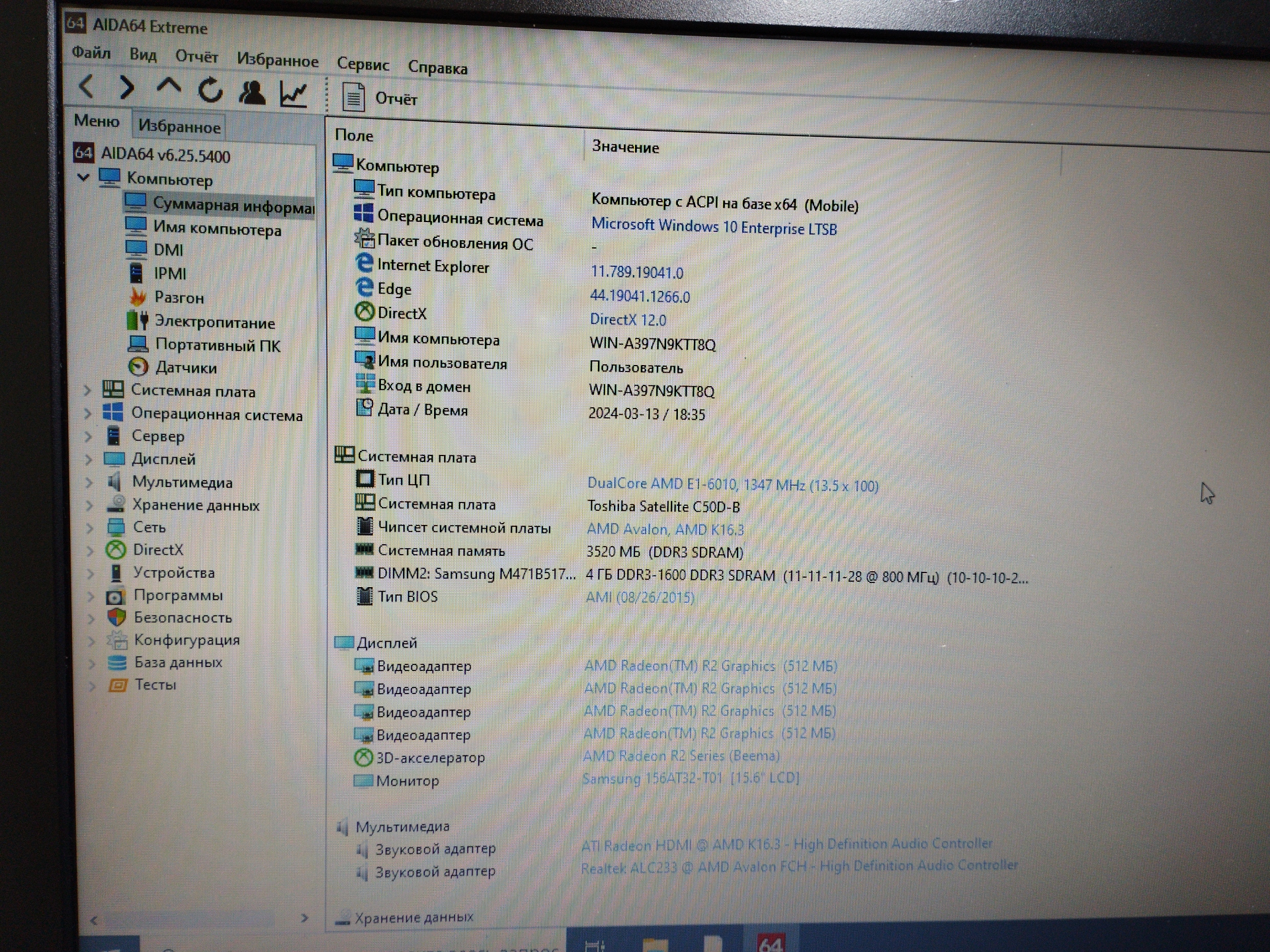Viewport: 1270px width, 952px height.
Task: Collapse the Компьютер tree node
Action: point(84,177)
